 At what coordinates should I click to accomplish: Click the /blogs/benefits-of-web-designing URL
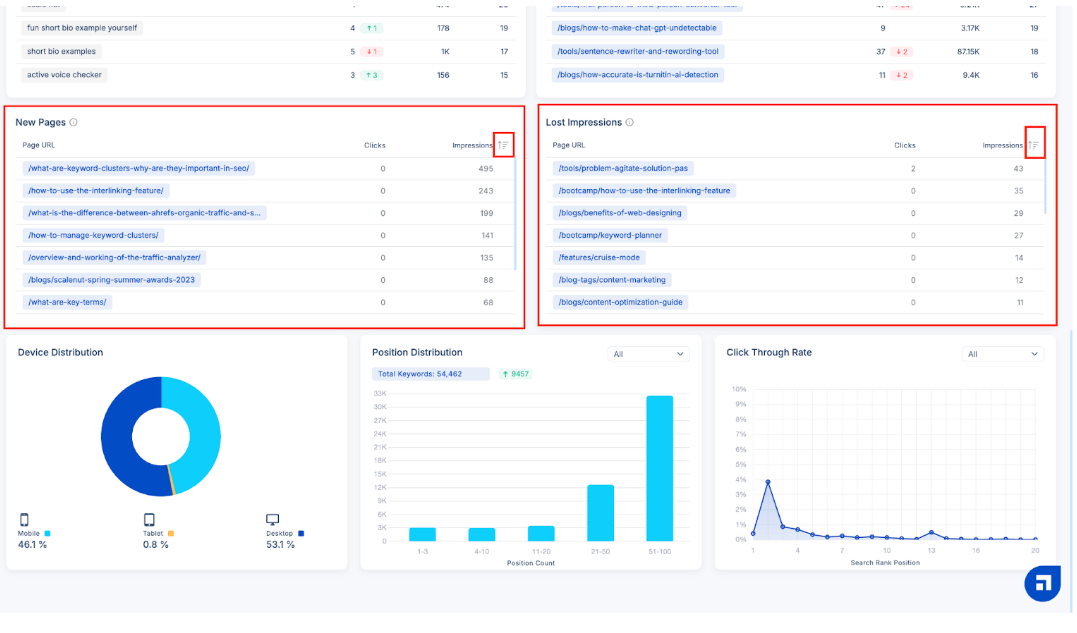click(x=619, y=213)
